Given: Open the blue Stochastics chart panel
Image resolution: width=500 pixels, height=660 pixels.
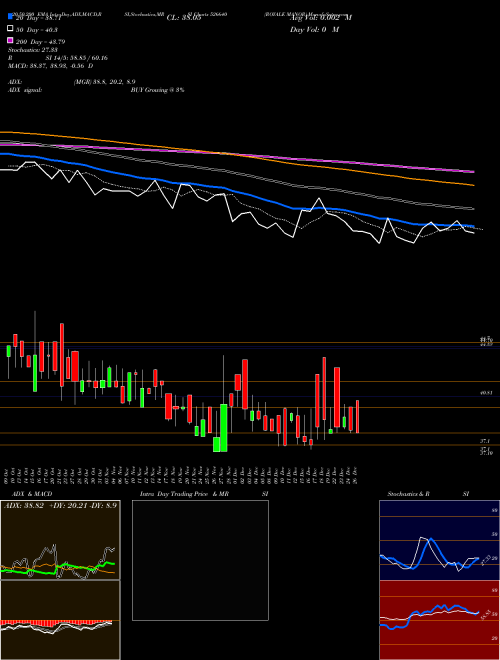Looking at the screenshot, I should click(439, 540).
